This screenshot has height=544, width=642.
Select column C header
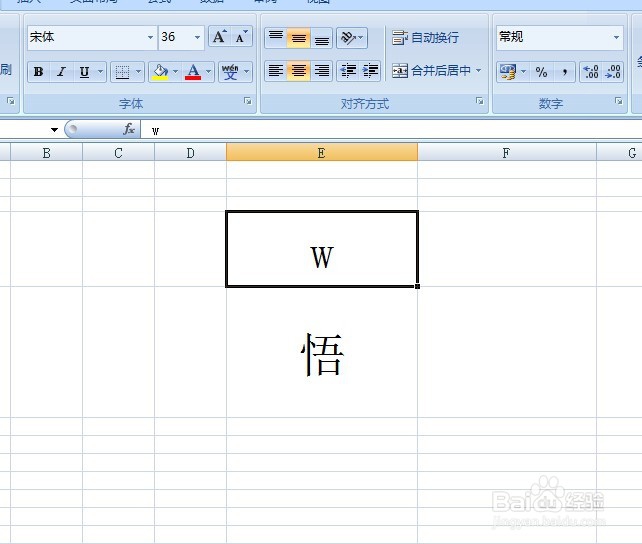[118, 153]
